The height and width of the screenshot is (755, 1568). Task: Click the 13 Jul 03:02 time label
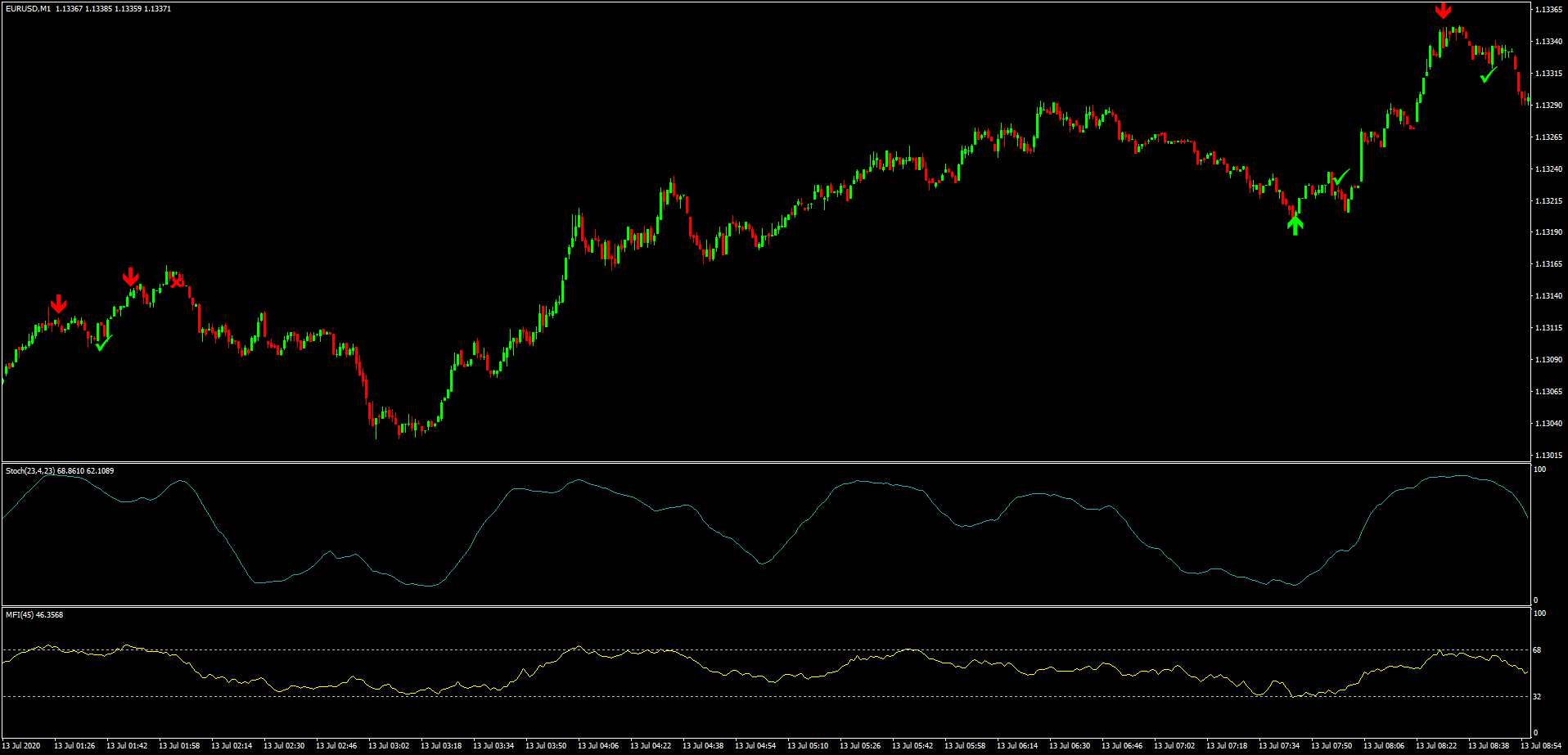pyautogui.click(x=389, y=746)
